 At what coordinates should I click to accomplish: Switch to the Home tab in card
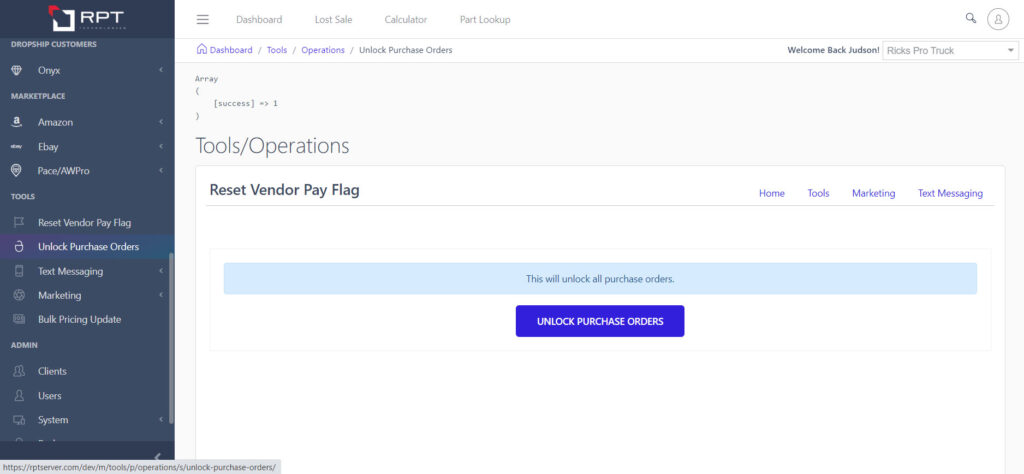point(772,193)
